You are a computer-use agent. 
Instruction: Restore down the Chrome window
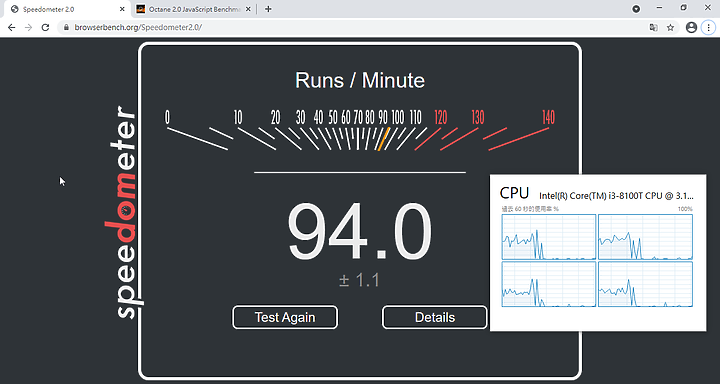click(684, 8)
